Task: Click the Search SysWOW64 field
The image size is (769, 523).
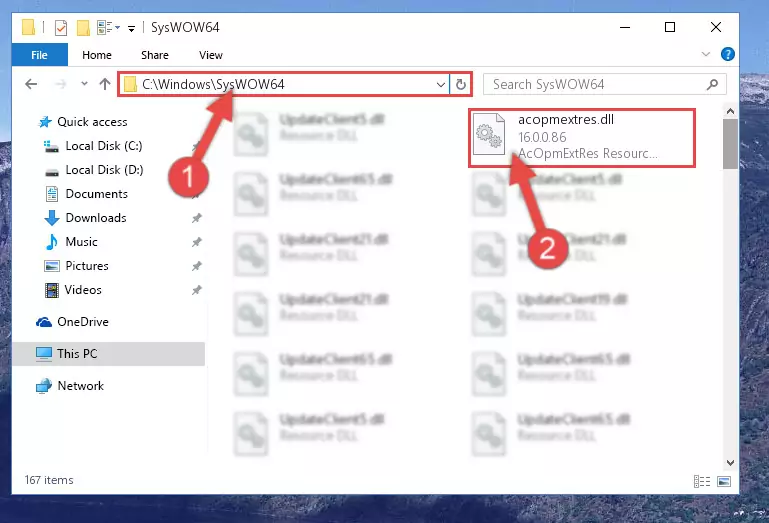Action: coord(604,84)
